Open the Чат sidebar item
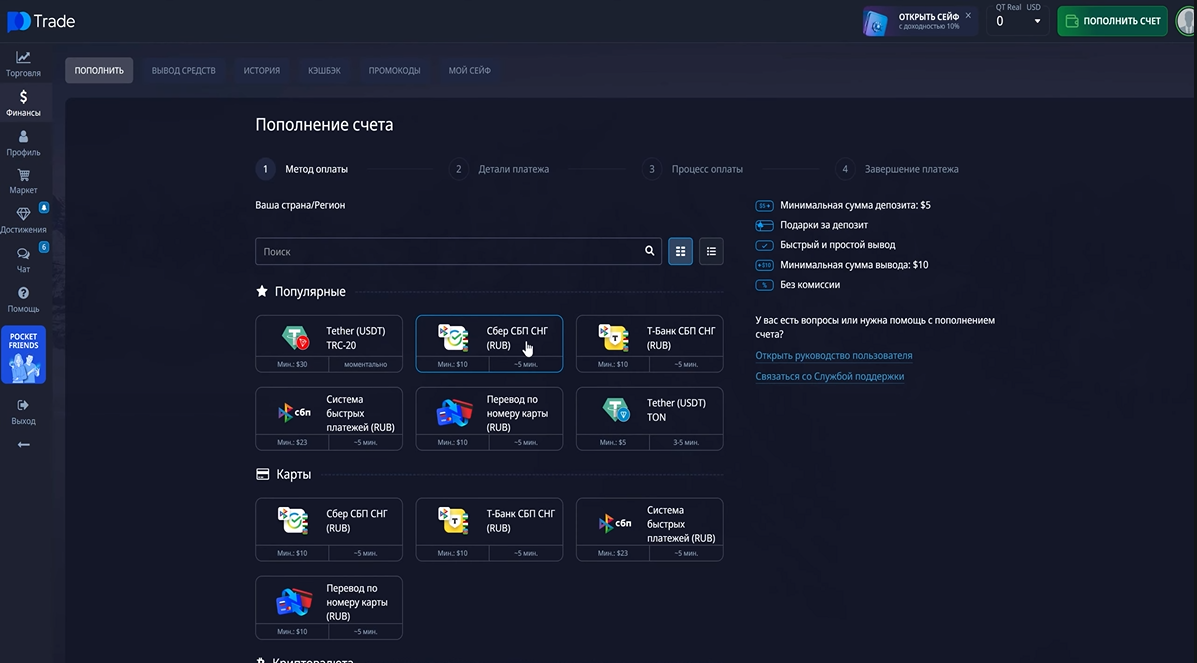The width and height of the screenshot is (1197, 663). point(23,260)
